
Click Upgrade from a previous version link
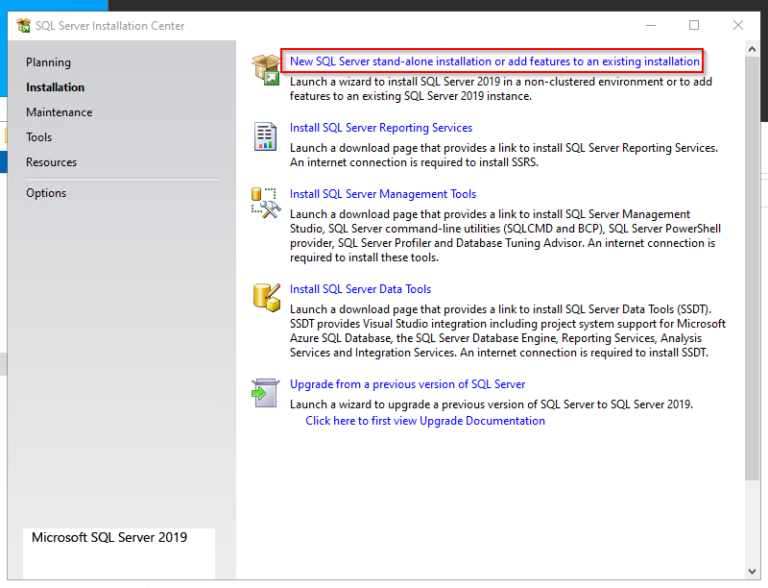click(407, 384)
